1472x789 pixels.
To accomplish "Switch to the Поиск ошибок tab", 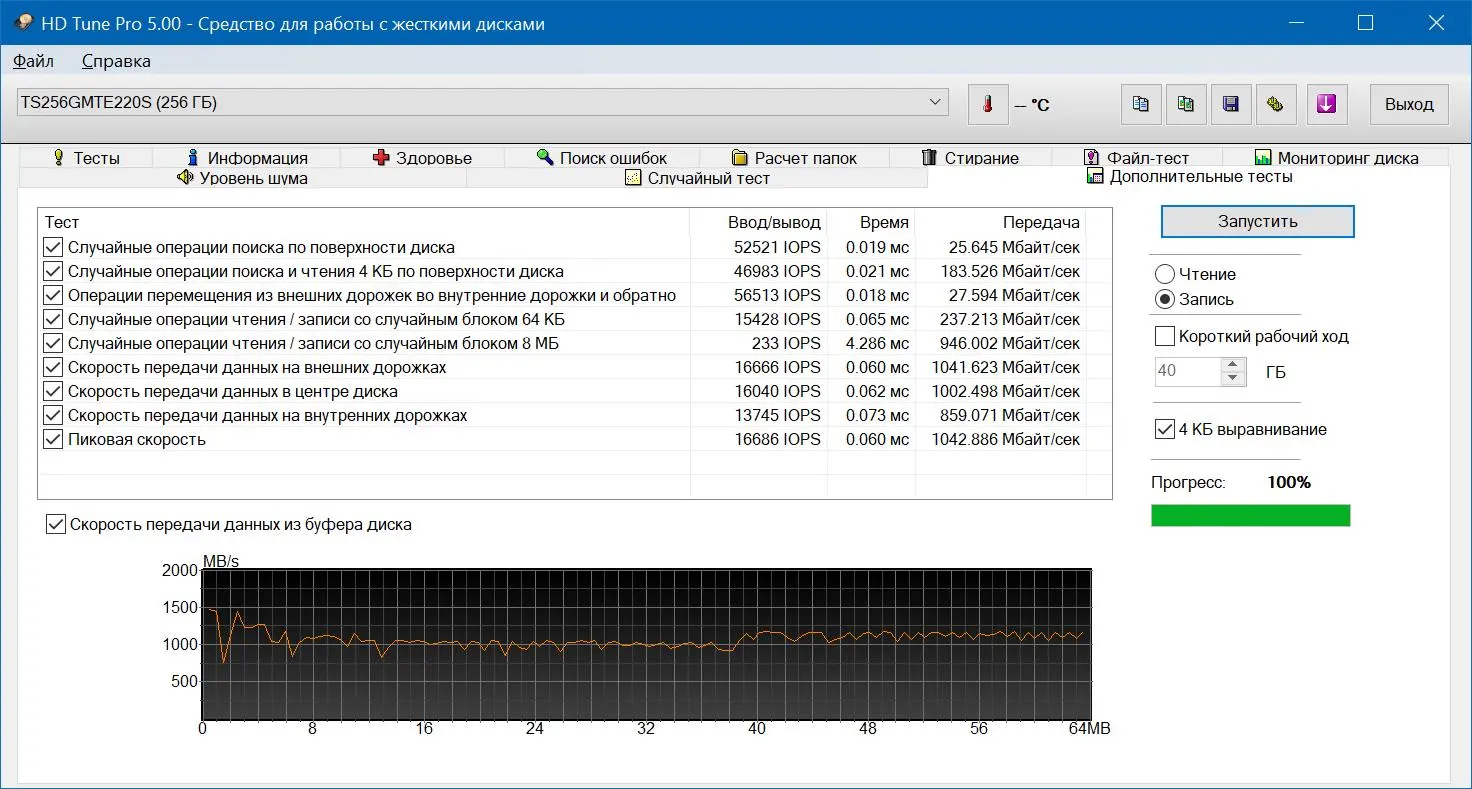I will (x=601, y=157).
